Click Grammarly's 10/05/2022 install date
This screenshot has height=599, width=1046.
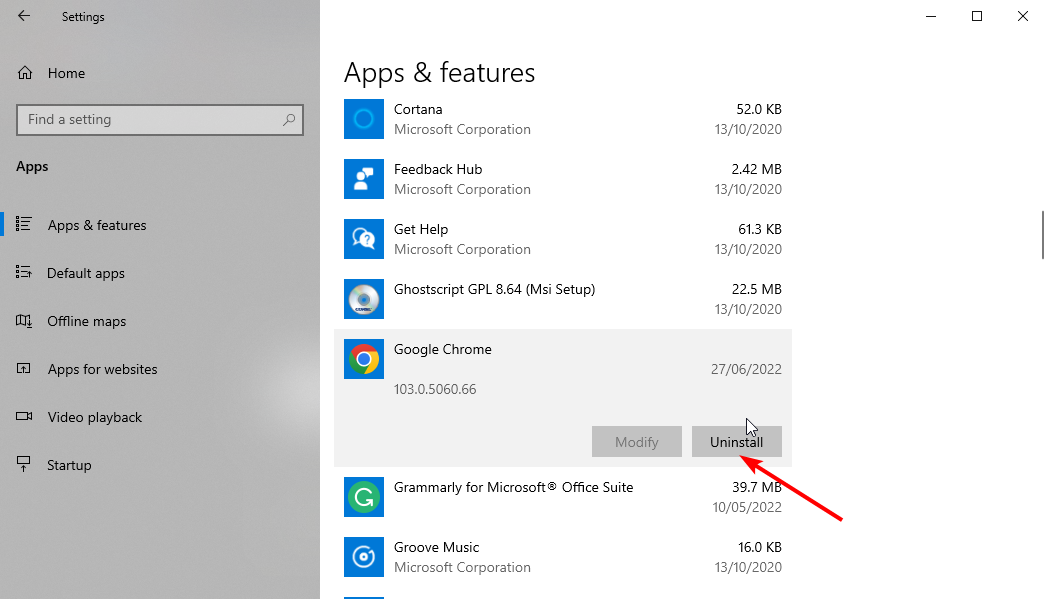click(x=746, y=508)
